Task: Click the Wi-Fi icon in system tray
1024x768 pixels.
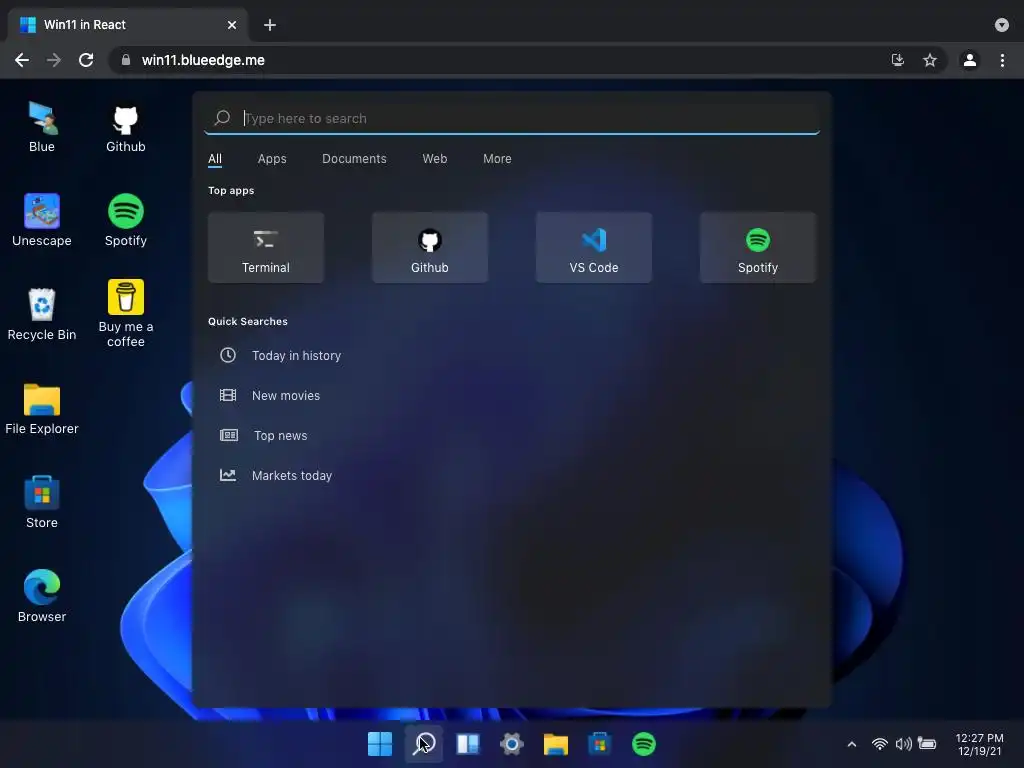Action: pos(880,744)
